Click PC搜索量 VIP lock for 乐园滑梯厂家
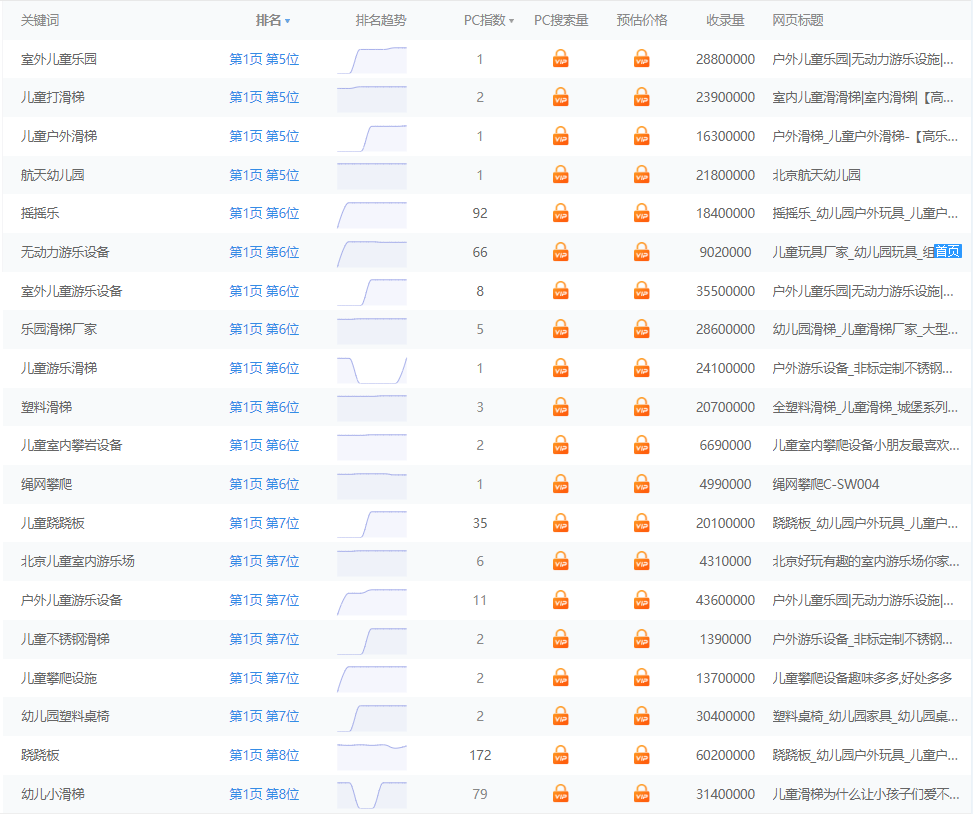This screenshot has width=973, height=814. pyautogui.click(x=560, y=329)
